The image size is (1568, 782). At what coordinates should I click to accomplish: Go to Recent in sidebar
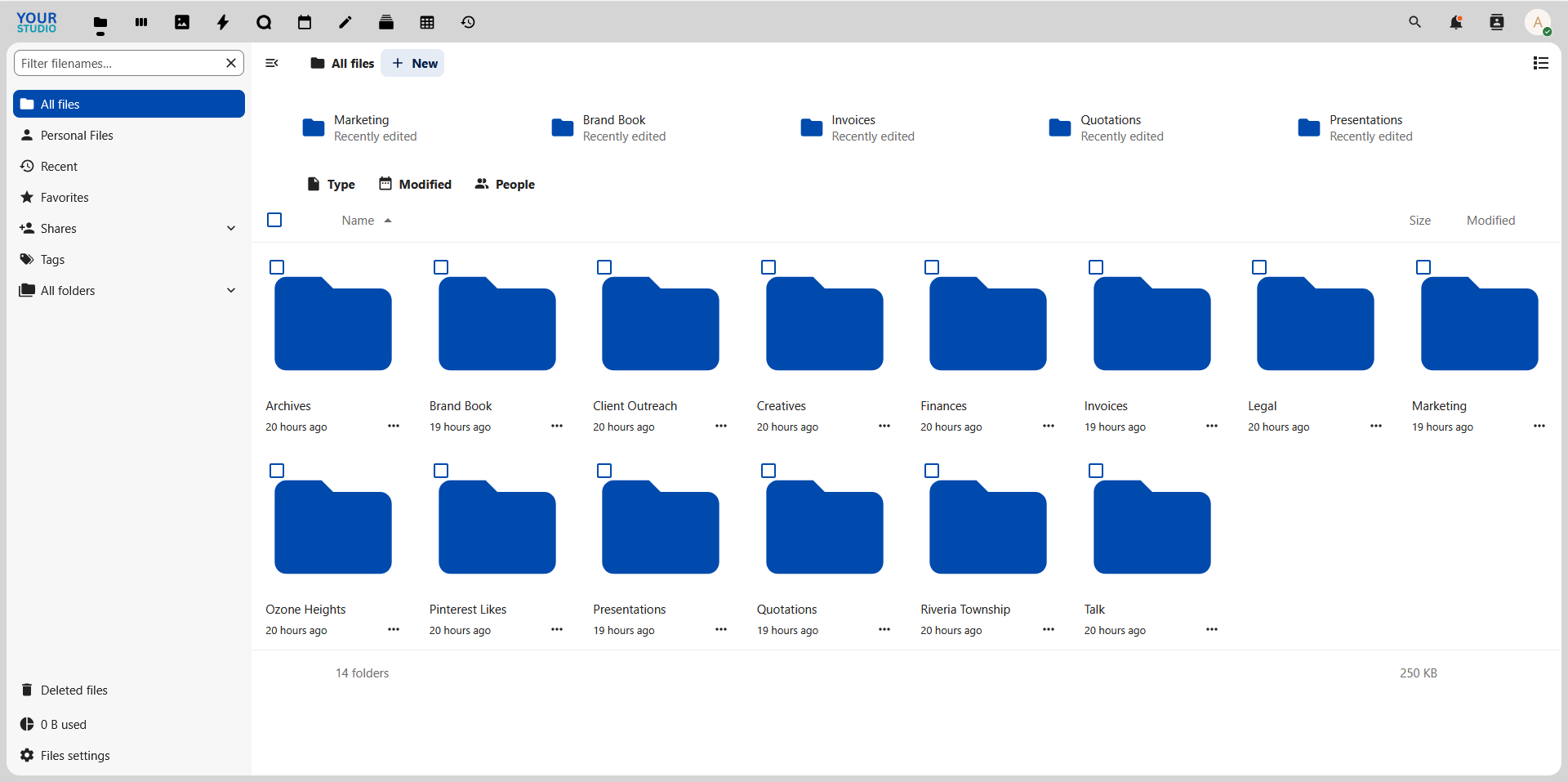pos(129,167)
